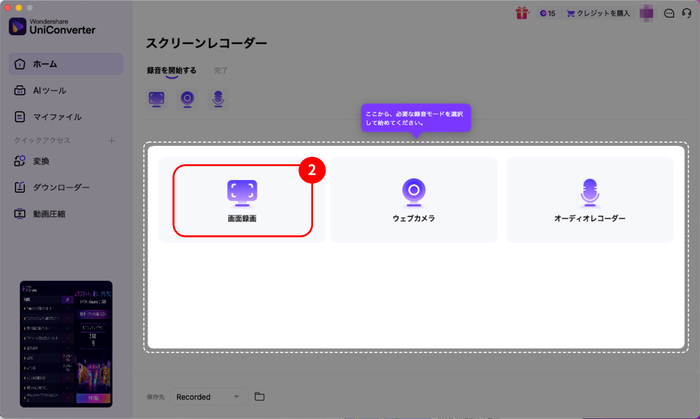Select the 画面録画 screen recording card
This screenshot has height=419, width=700.
[x=242, y=200]
